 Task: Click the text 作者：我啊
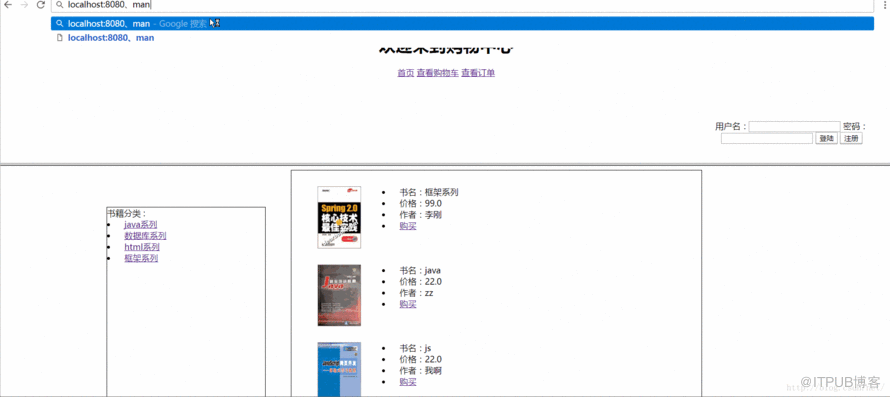[x=421, y=371]
